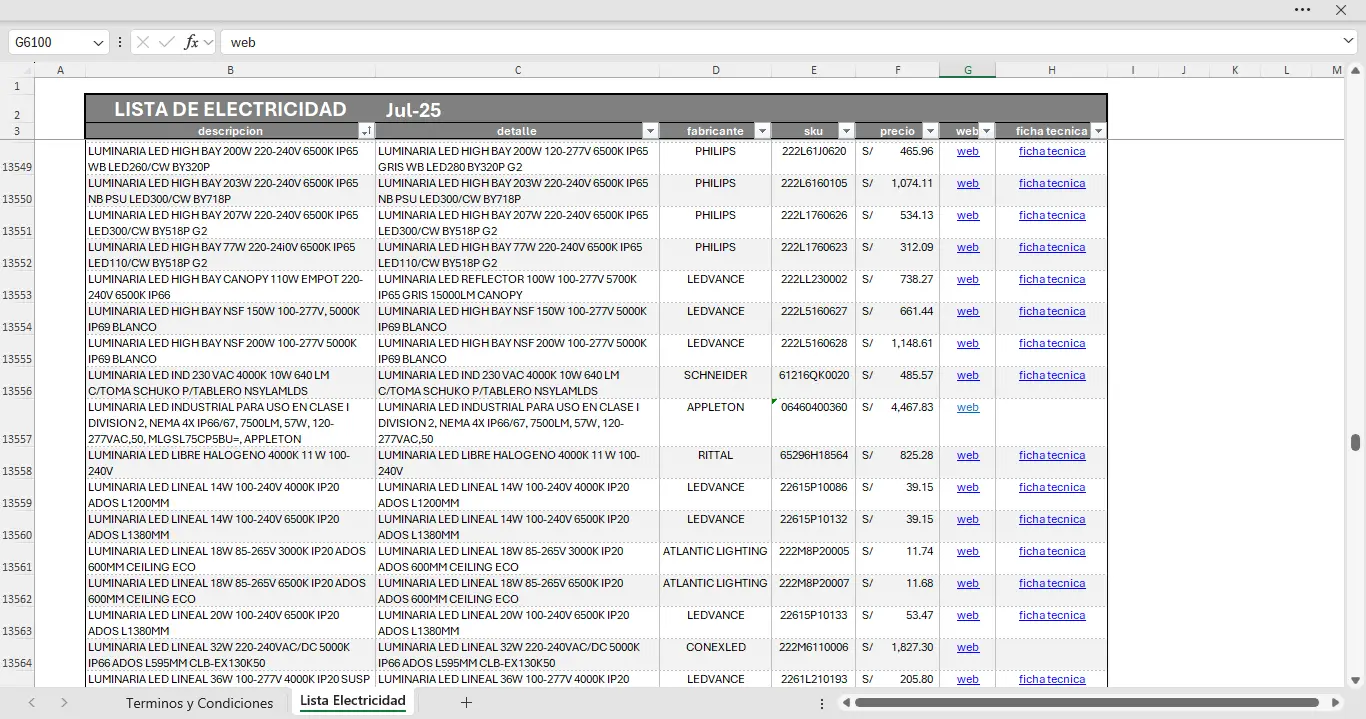
Task: Go to previous sheet with left arrow
Action: [32, 703]
